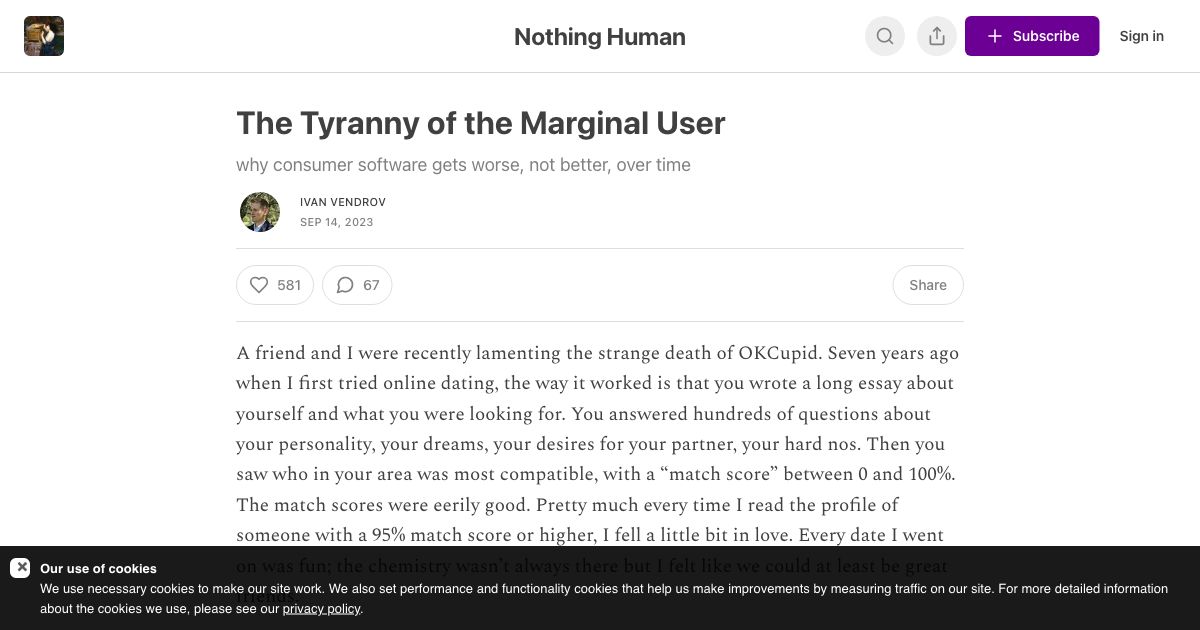Click the Nothing Human site title

click(600, 36)
